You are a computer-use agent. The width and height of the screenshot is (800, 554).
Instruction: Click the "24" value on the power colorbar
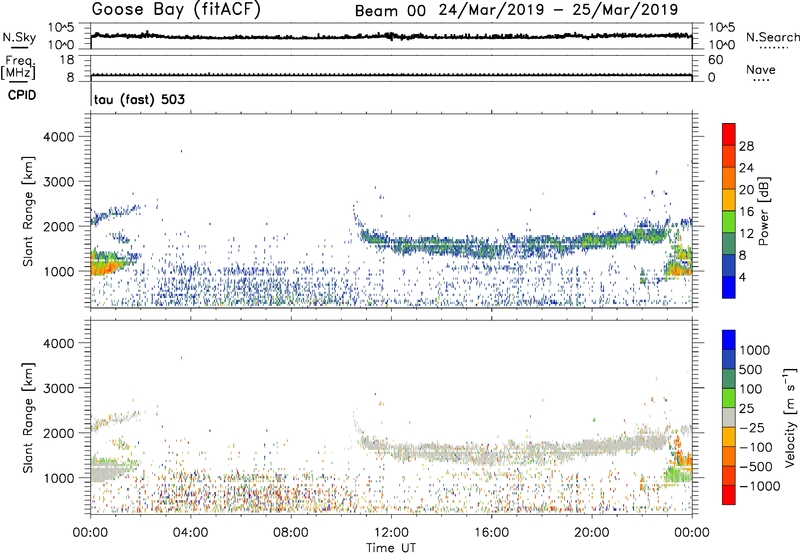point(746,168)
